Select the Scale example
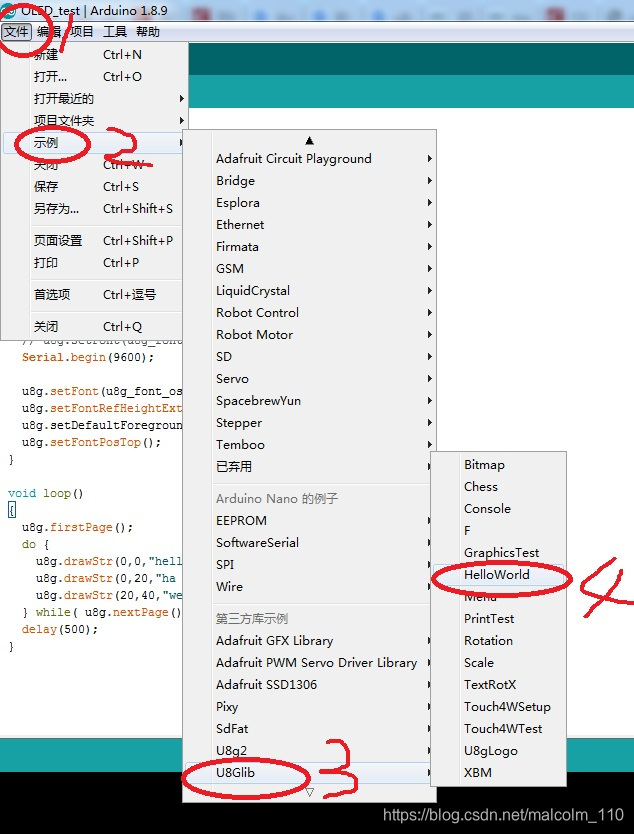 498,663
